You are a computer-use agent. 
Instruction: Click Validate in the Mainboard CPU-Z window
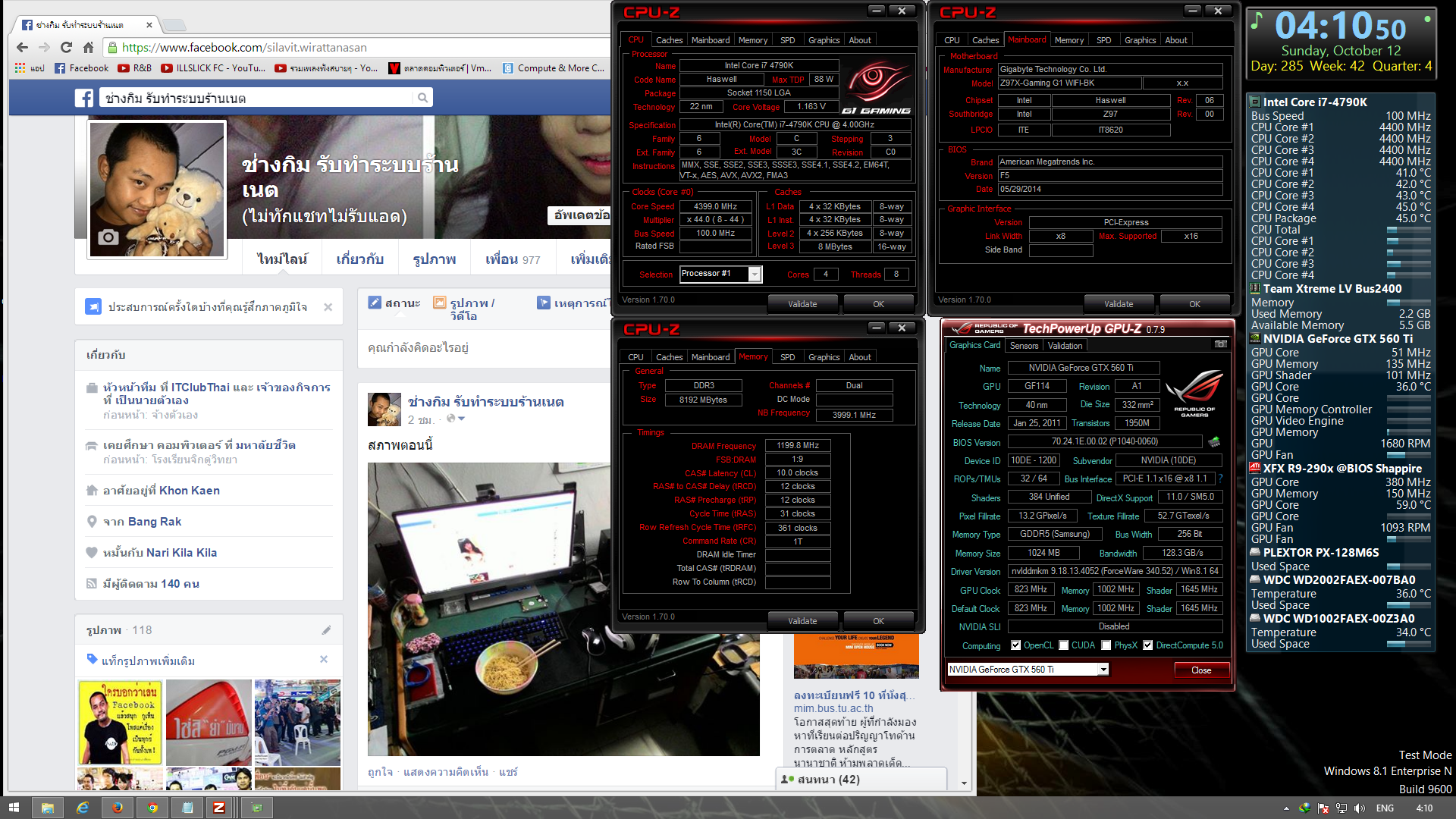[x=1119, y=304]
